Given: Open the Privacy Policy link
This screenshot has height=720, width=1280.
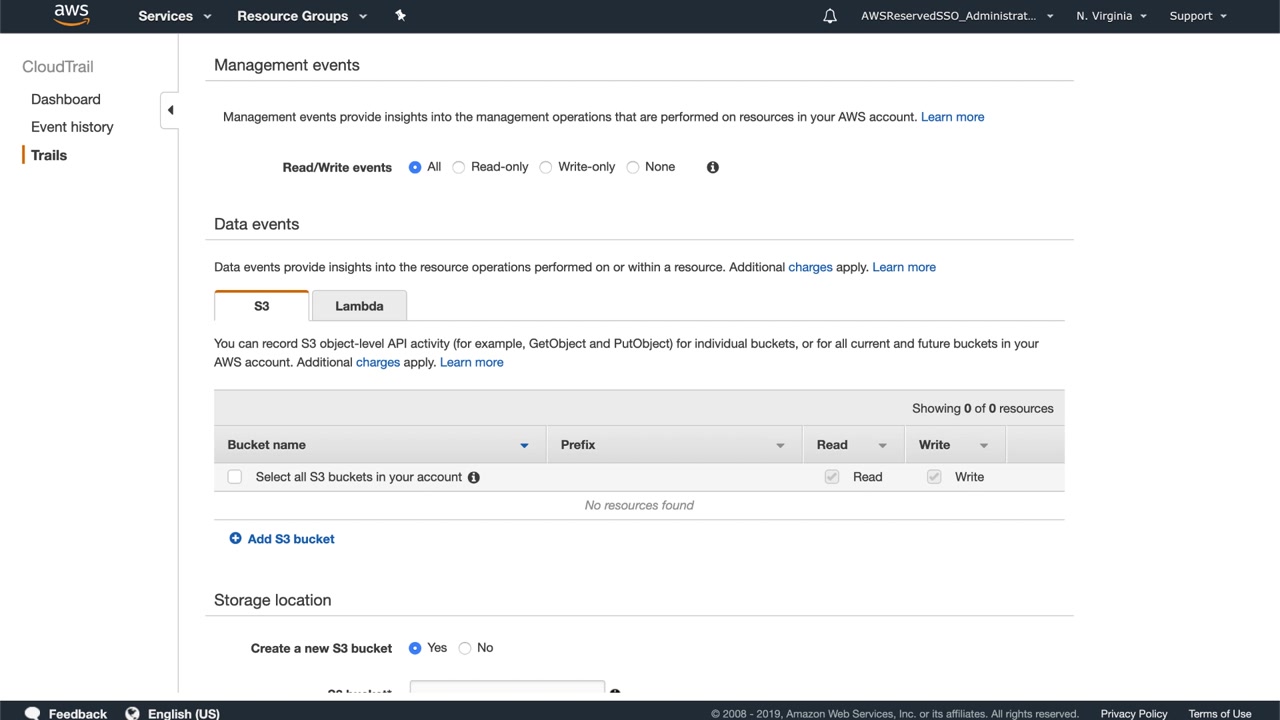Looking at the screenshot, I should tap(1134, 713).
